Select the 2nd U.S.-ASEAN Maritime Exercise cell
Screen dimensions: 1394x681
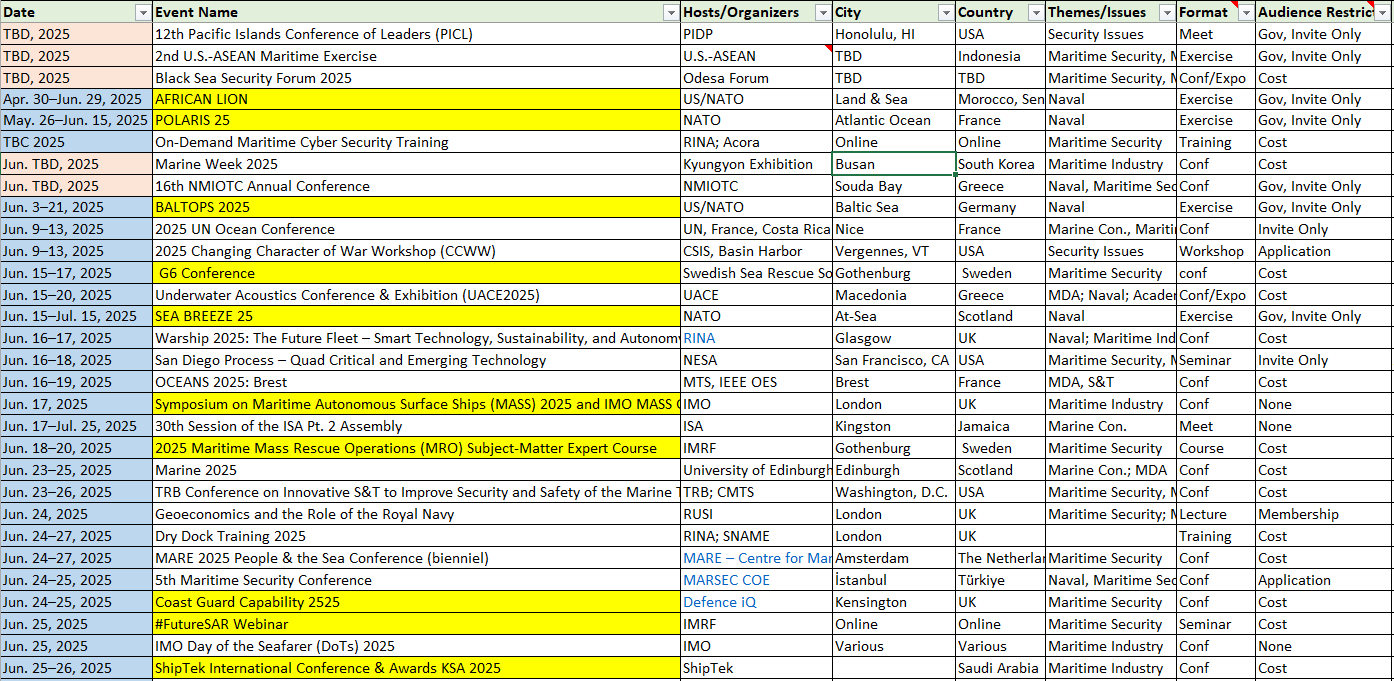(x=416, y=56)
